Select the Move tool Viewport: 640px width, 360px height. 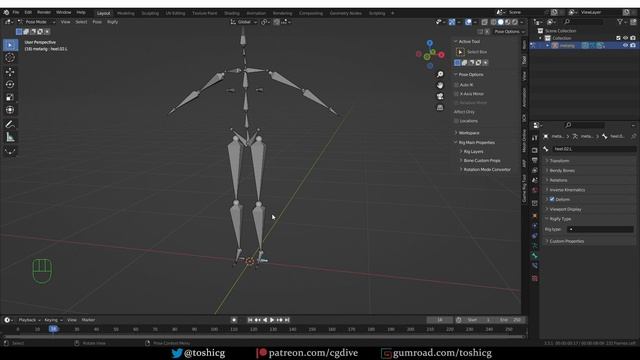click(10, 72)
